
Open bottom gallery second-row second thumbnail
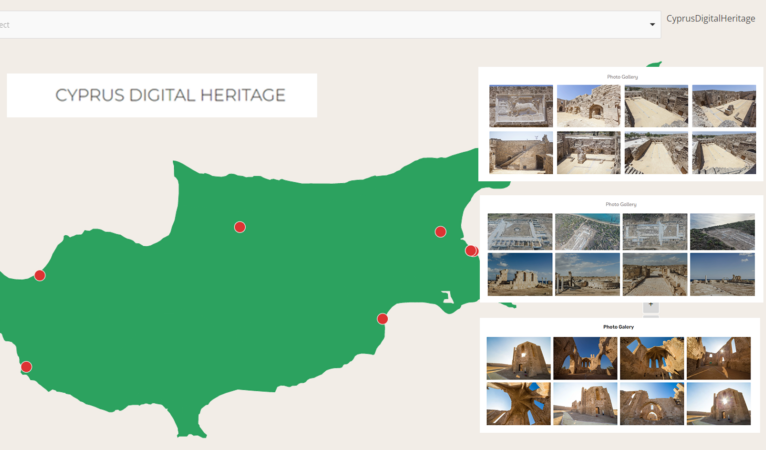(x=585, y=404)
